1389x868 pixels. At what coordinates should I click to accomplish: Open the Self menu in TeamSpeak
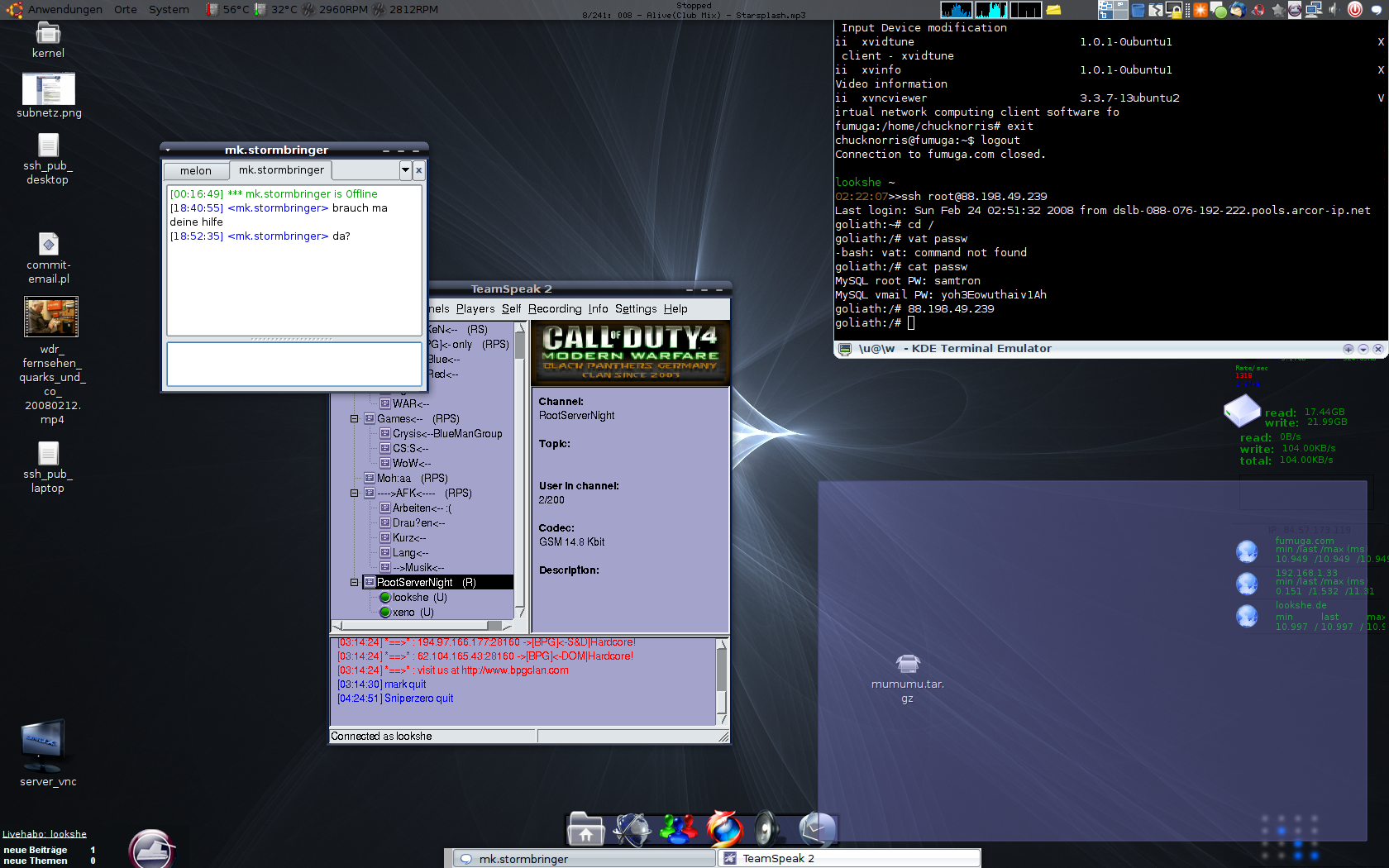512,309
